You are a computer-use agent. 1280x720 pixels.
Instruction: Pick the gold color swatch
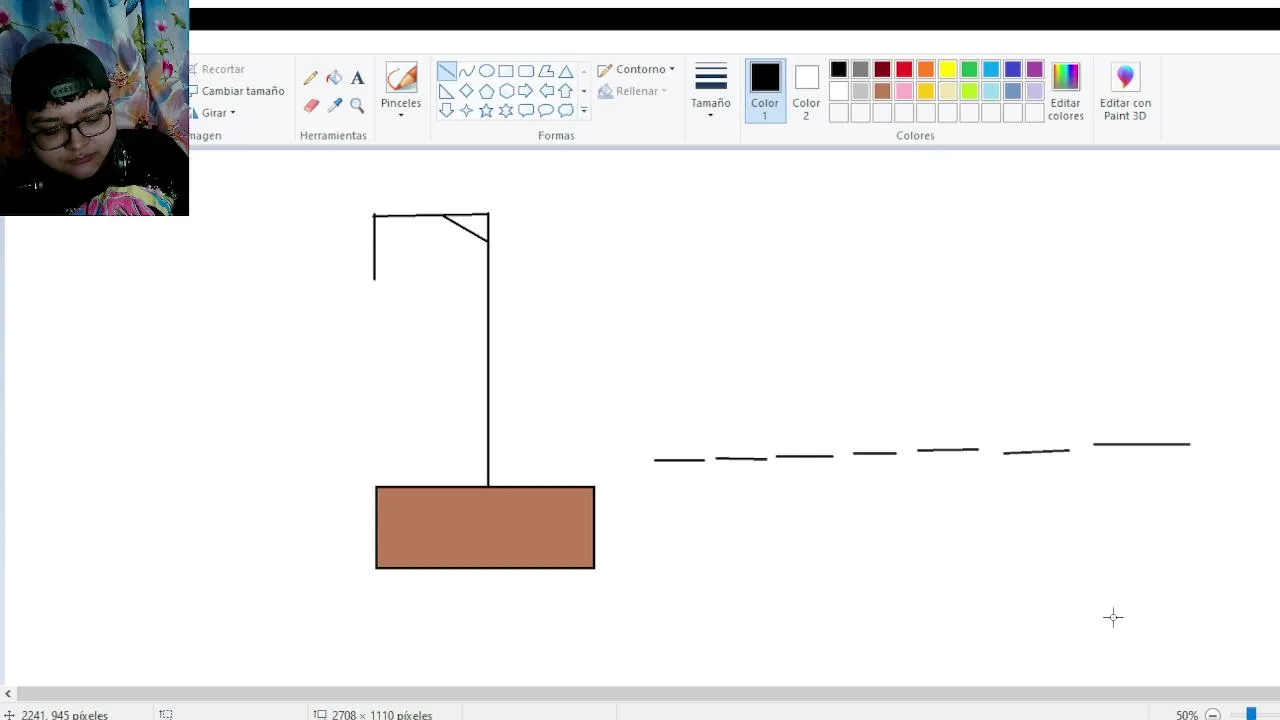pos(926,91)
